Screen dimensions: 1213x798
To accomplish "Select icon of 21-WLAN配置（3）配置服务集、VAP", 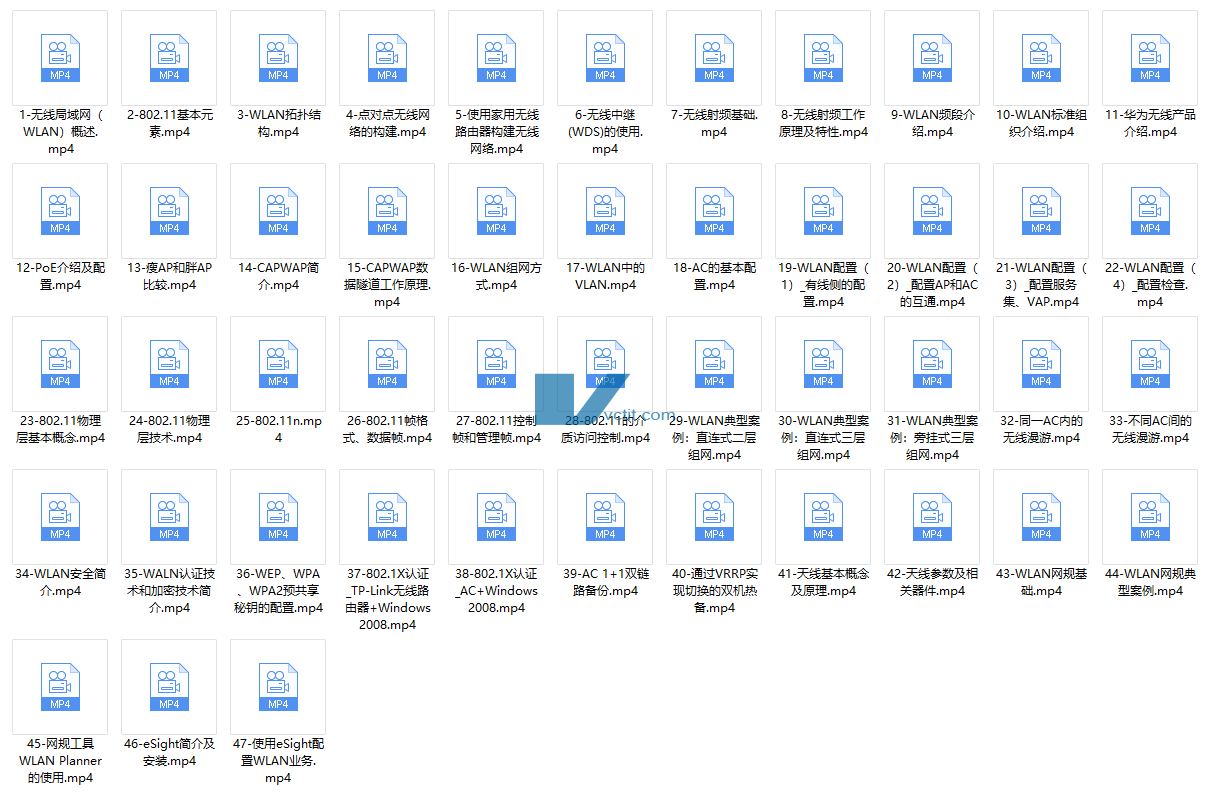I will [1041, 211].
